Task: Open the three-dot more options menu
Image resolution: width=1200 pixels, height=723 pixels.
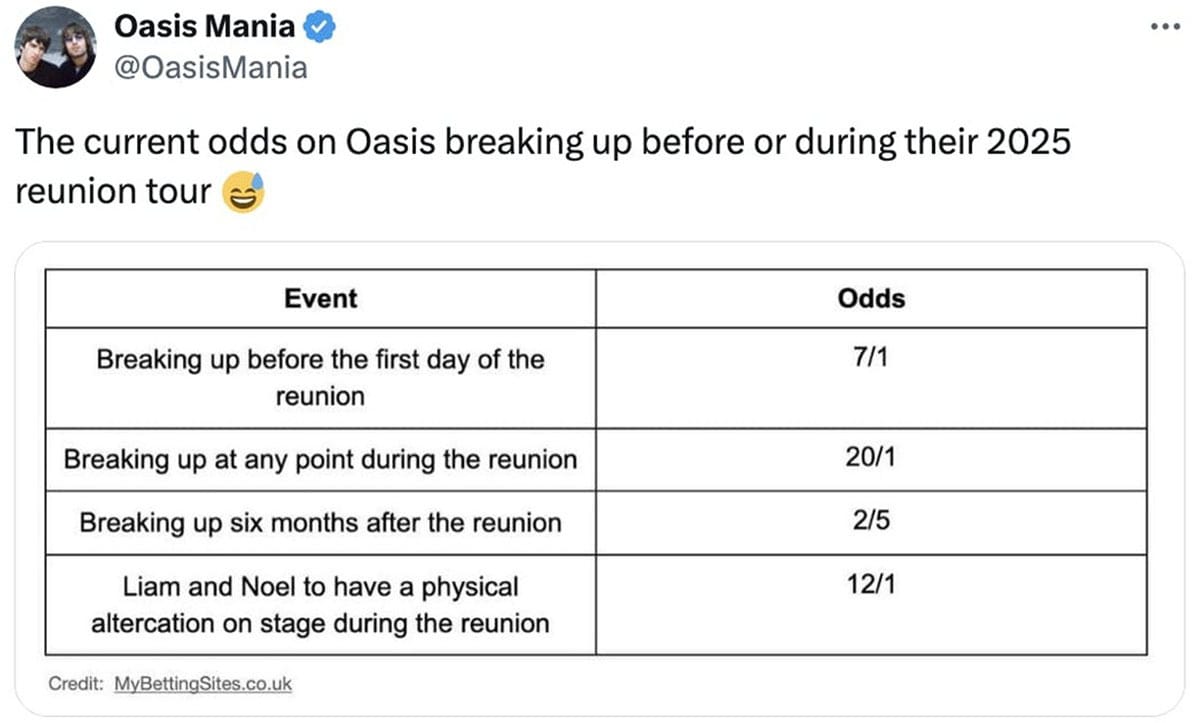Action: coord(1166,26)
